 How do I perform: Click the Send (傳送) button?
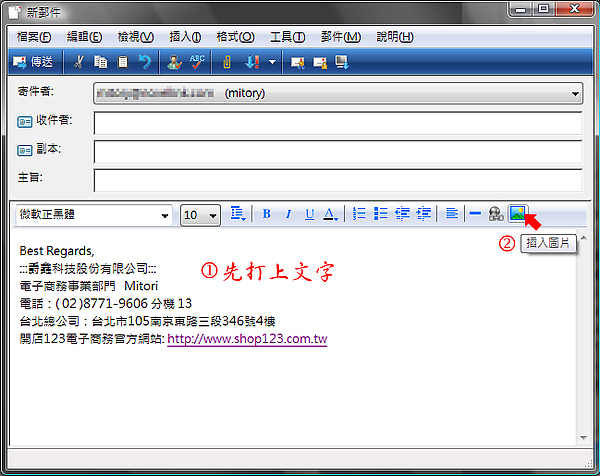pyautogui.click(x=33, y=62)
